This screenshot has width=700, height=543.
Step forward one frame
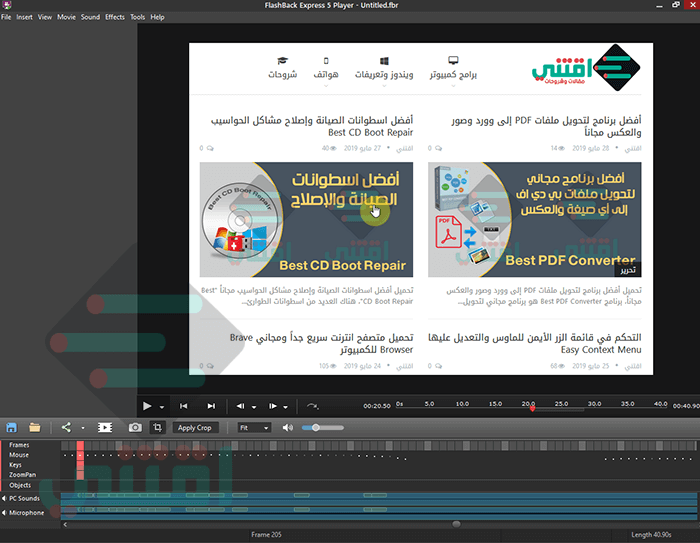tap(272, 406)
